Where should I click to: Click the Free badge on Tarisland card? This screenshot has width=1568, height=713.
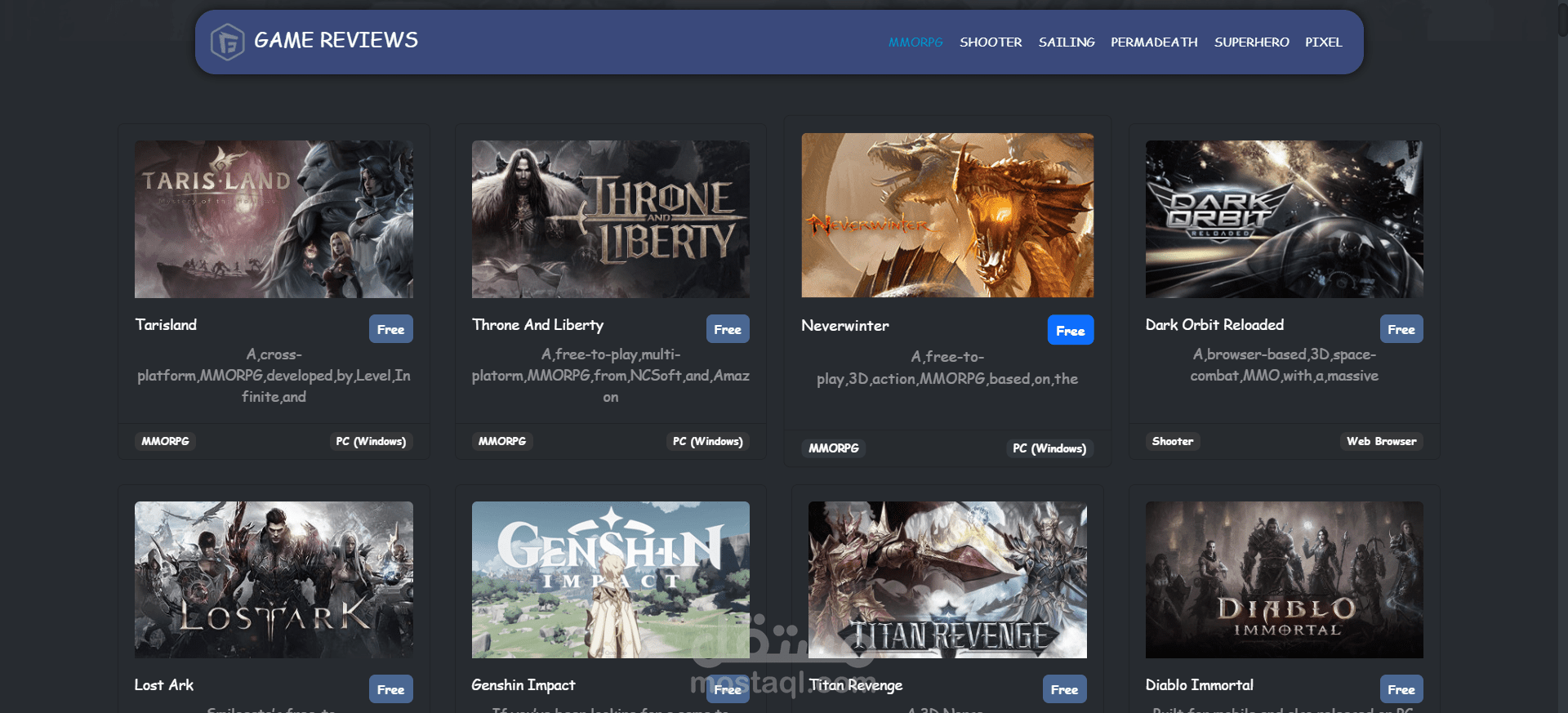click(x=390, y=329)
